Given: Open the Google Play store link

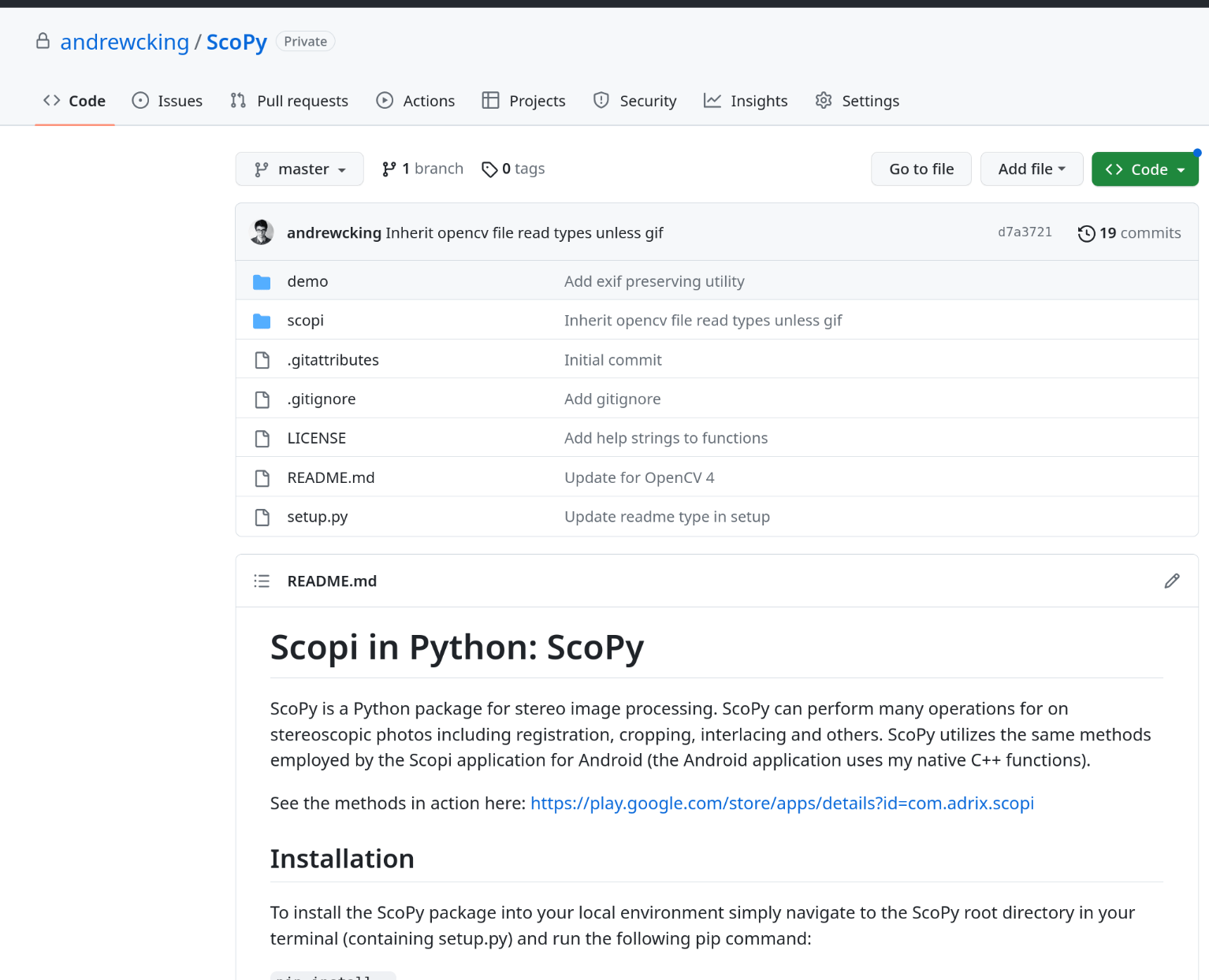Looking at the screenshot, I should tap(782, 803).
